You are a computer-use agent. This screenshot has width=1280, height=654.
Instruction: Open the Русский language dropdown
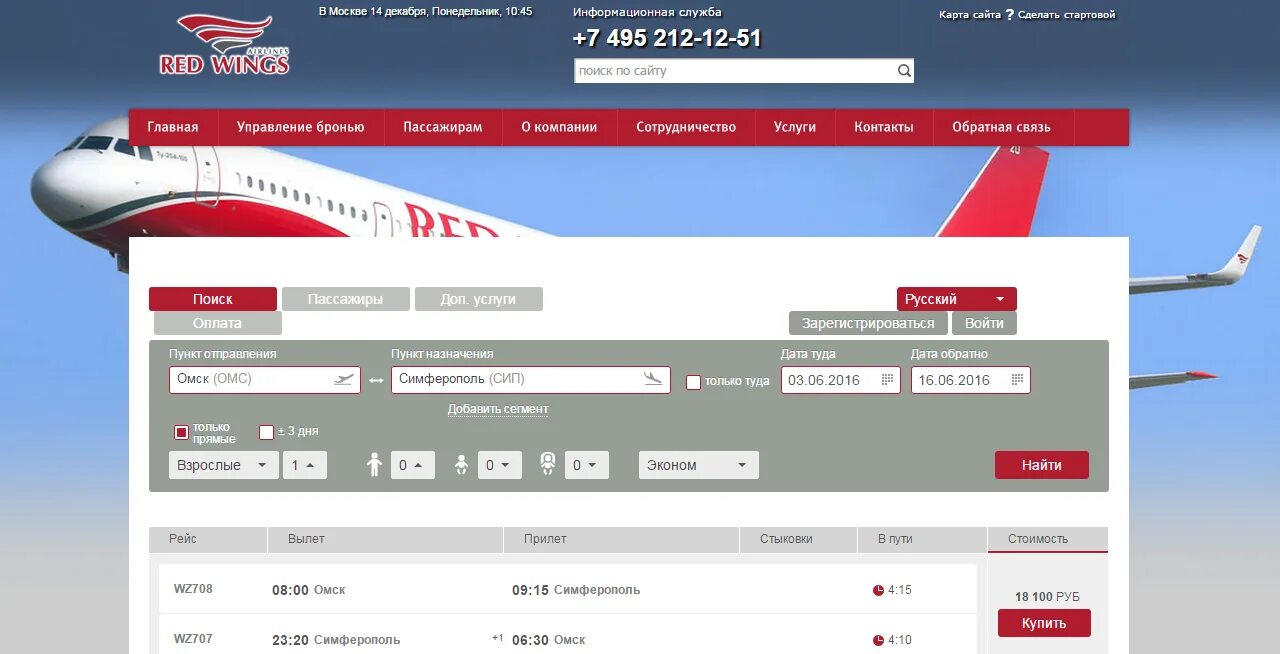tap(957, 299)
